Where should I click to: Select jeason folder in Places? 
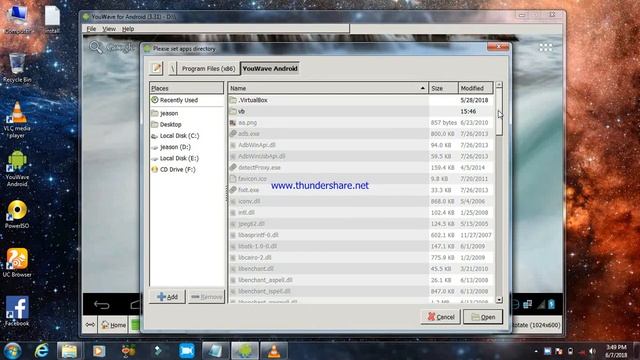point(187,113)
